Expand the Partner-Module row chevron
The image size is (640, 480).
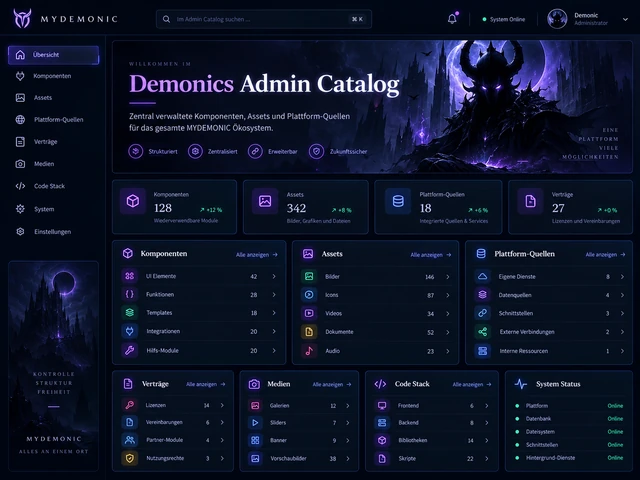pyautogui.click(x=222, y=440)
